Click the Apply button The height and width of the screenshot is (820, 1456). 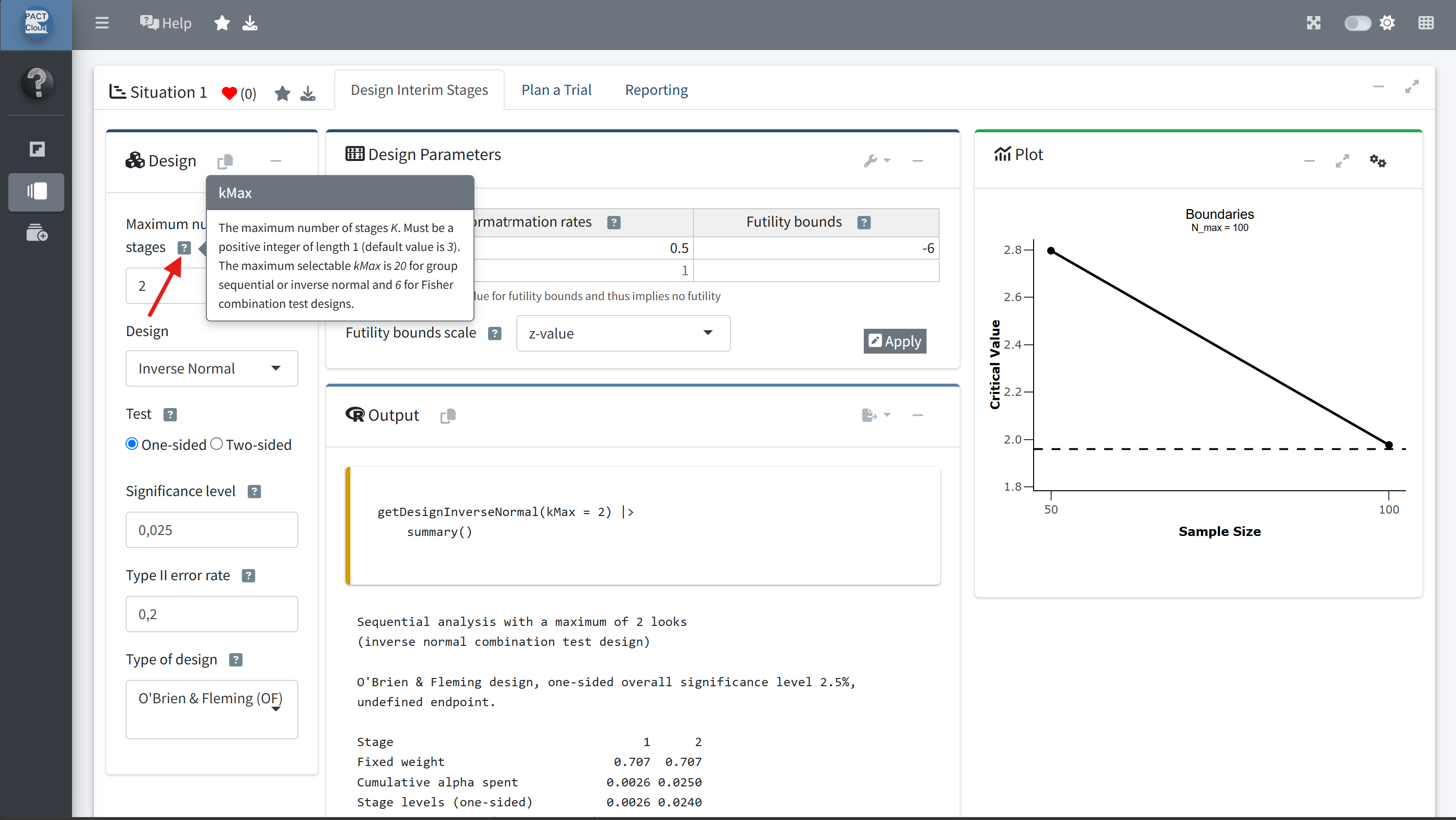tap(895, 341)
